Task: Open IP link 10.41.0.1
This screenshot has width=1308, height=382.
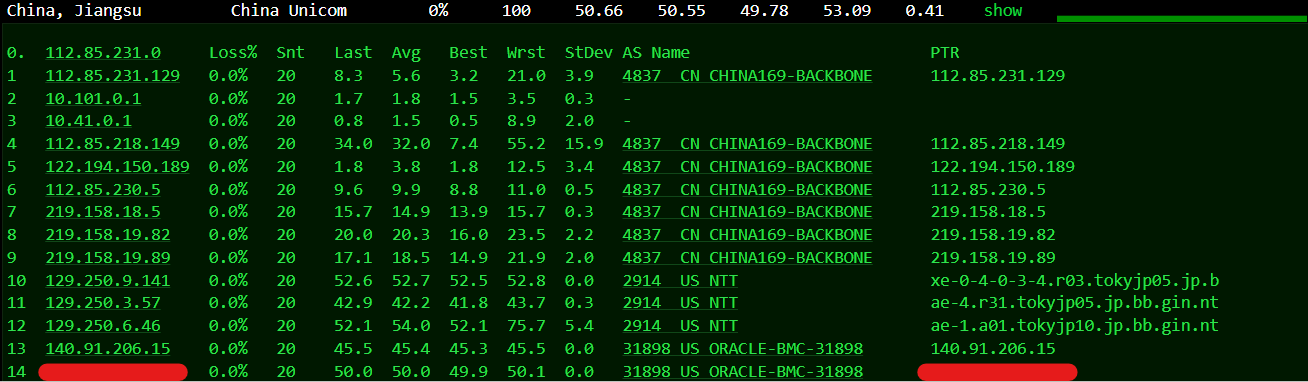Action: (x=88, y=121)
